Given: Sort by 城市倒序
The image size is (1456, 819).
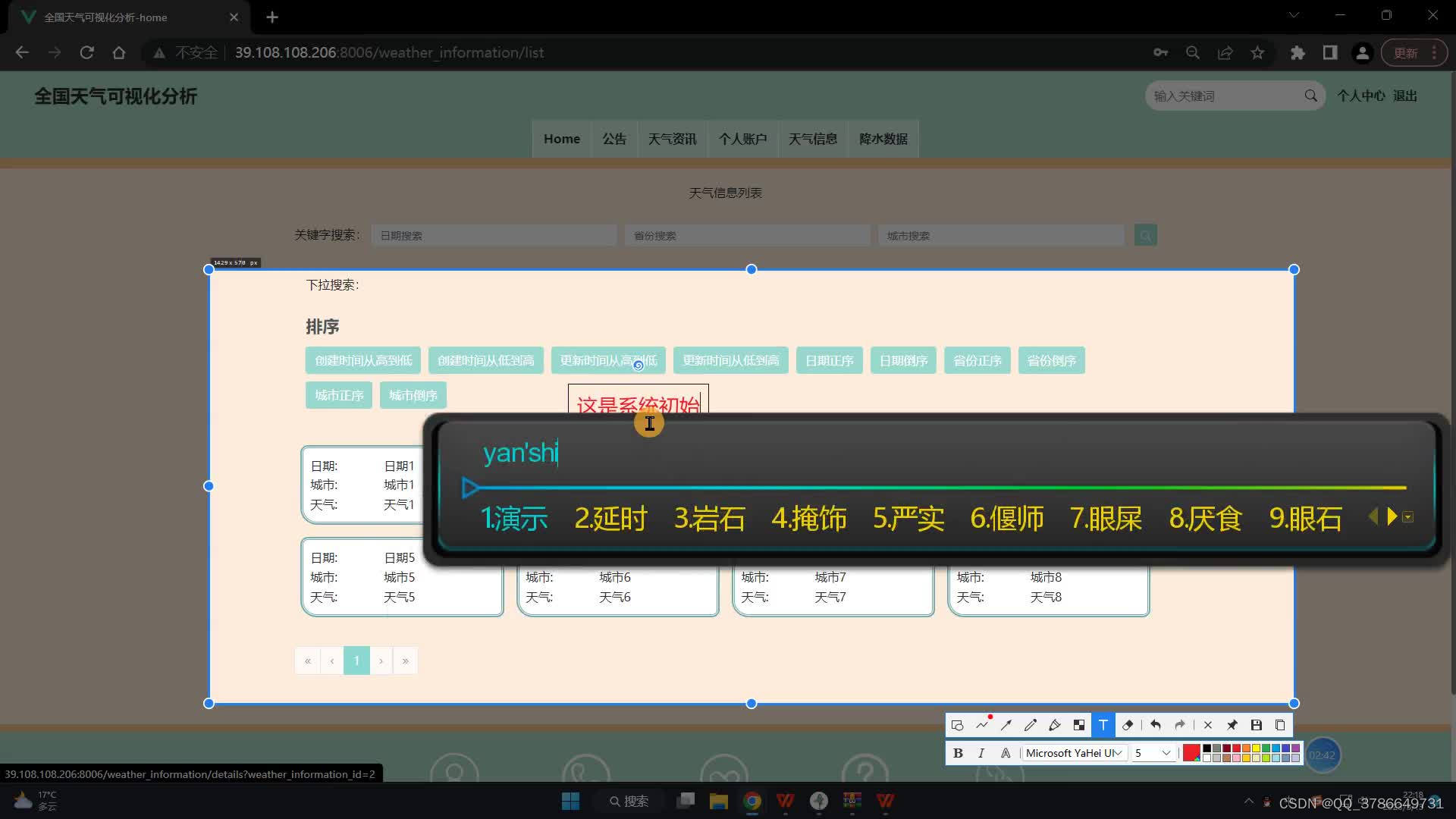Looking at the screenshot, I should pyautogui.click(x=413, y=395).
